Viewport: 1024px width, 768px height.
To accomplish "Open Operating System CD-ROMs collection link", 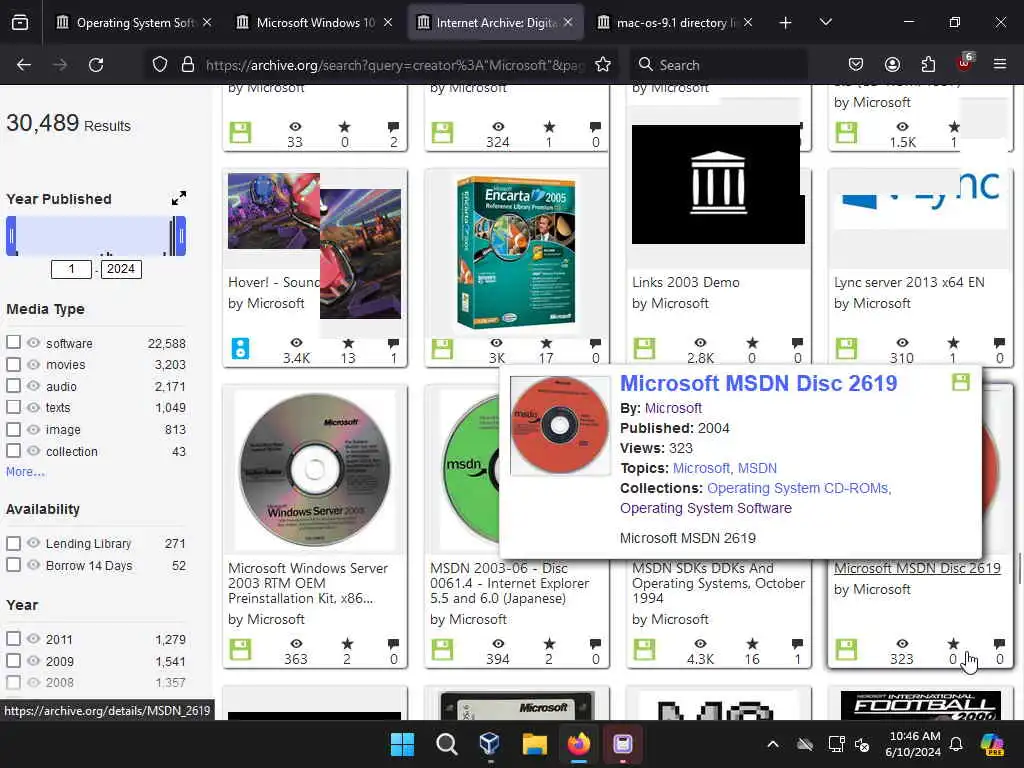I will point(797,488).
